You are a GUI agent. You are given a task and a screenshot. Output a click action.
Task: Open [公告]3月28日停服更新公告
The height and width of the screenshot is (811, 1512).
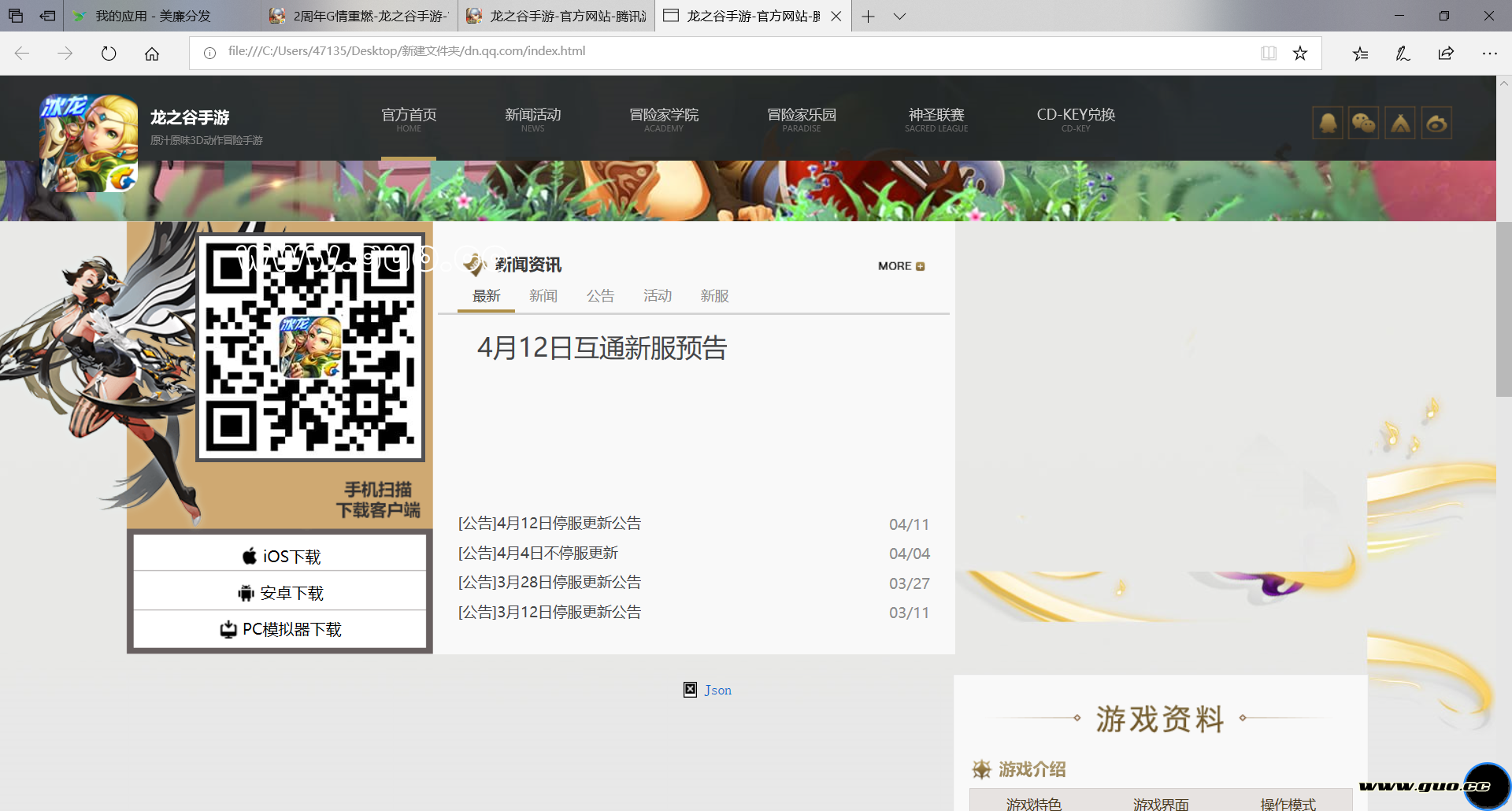[x=550, y=582]
